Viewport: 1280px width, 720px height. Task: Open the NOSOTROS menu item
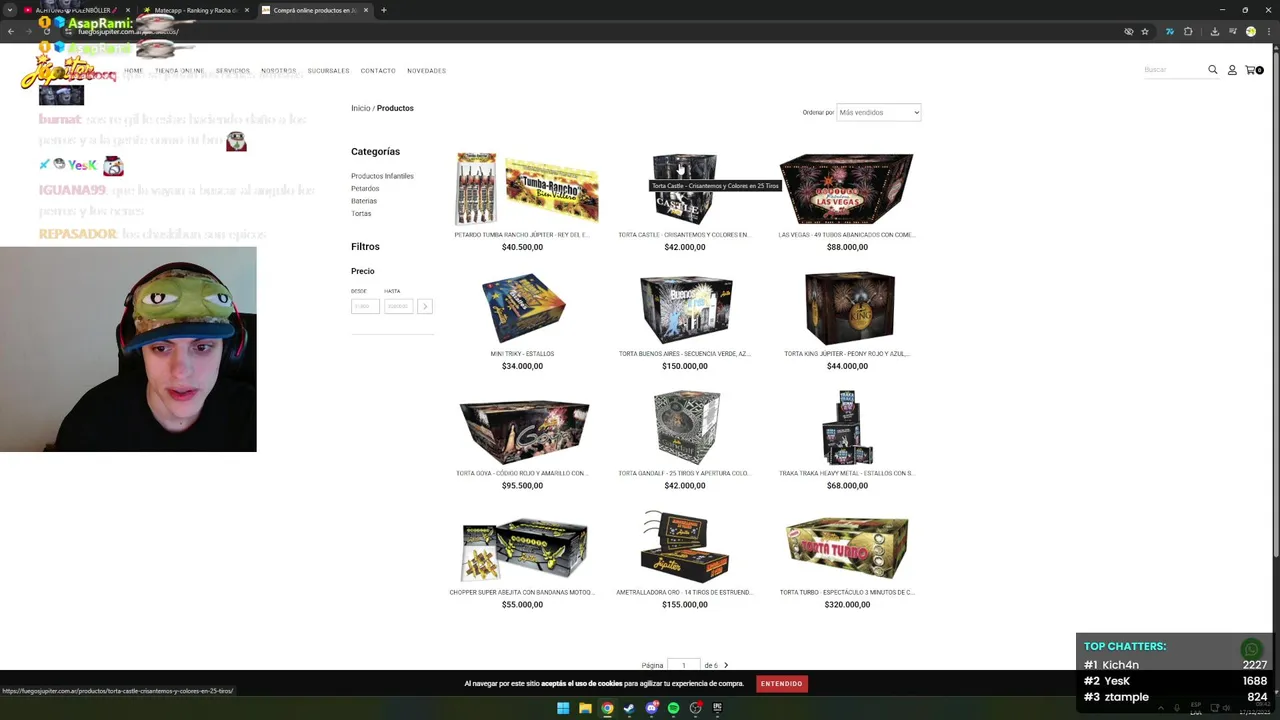(x=279, y=71)
